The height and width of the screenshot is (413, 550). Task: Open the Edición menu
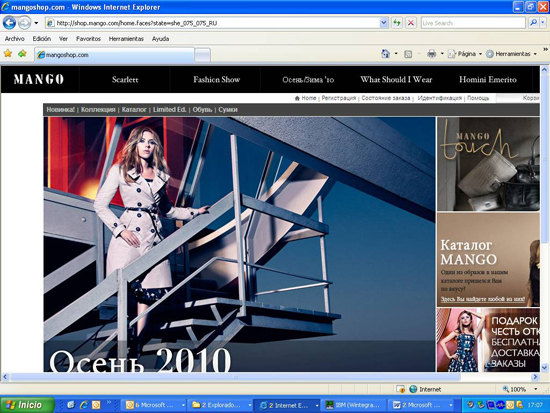42,39
